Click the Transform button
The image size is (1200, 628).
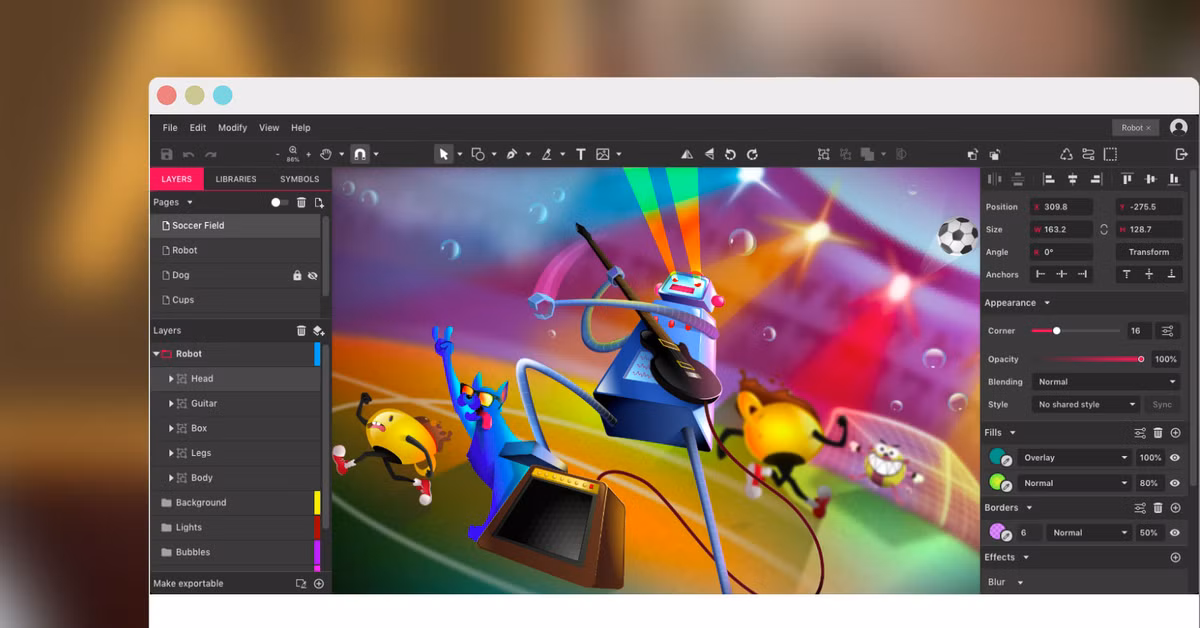click(1148, 252)
